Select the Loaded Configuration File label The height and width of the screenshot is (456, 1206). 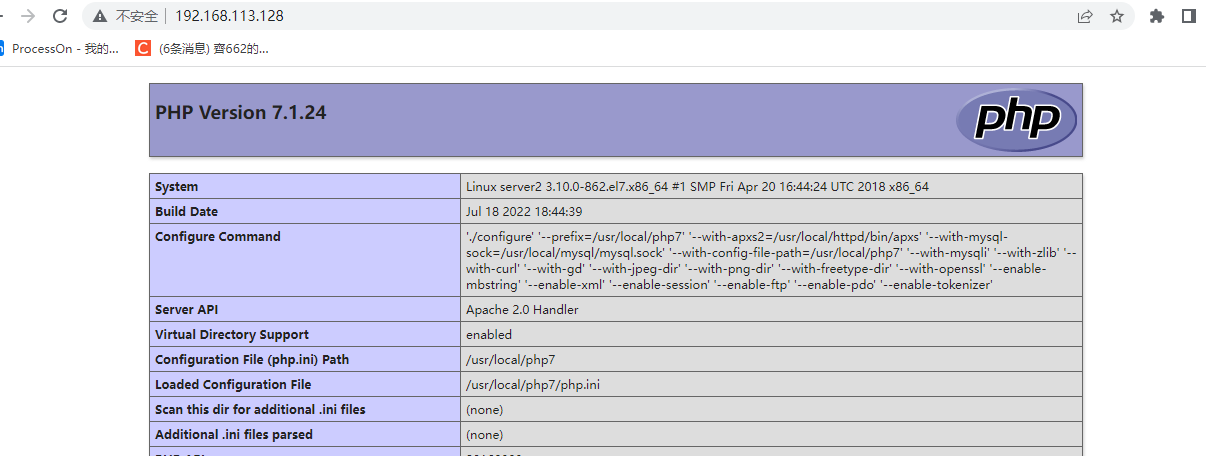(x=233, y=385)
